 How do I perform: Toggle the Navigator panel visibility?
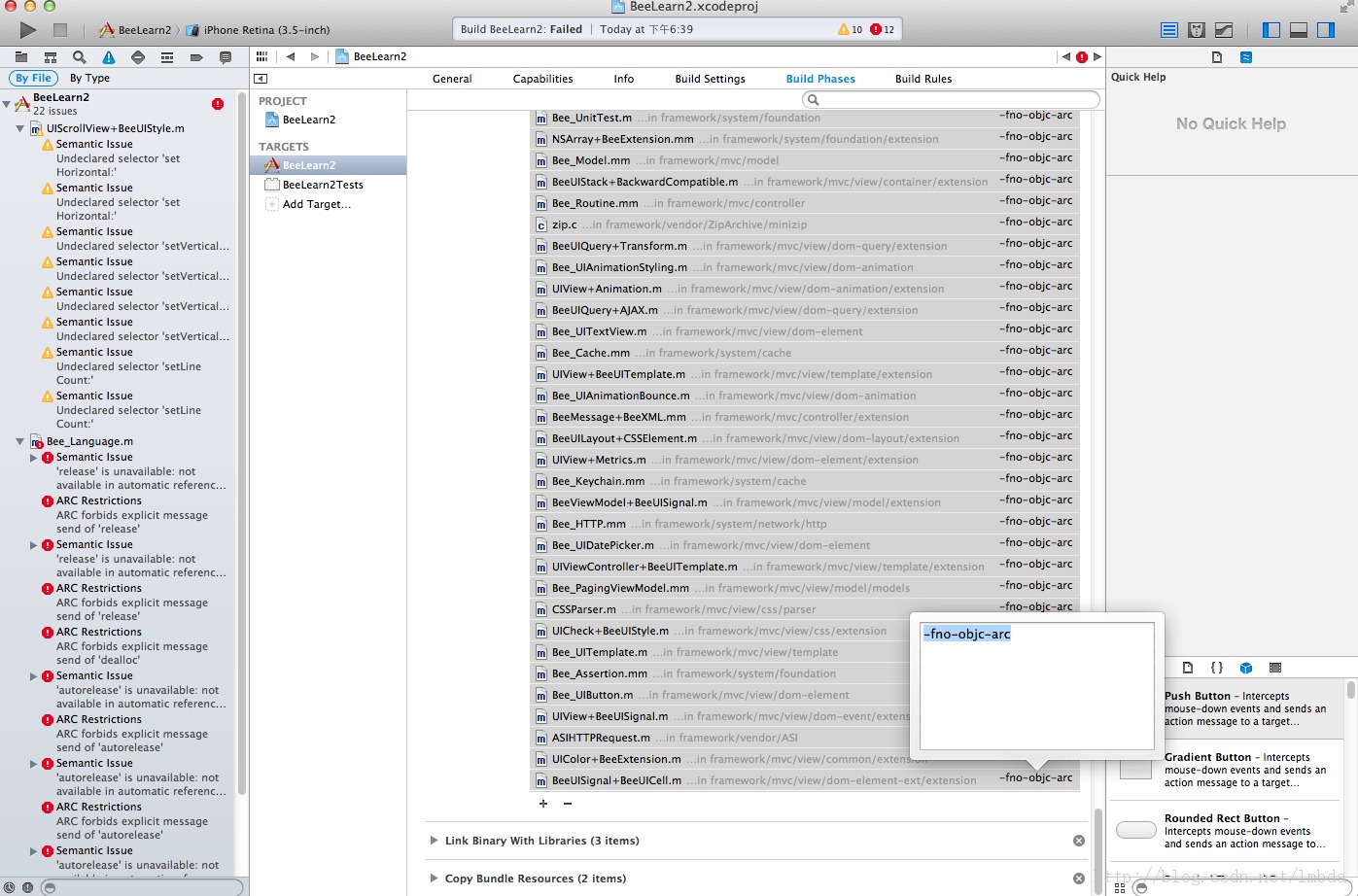[x=1271, y=30]
